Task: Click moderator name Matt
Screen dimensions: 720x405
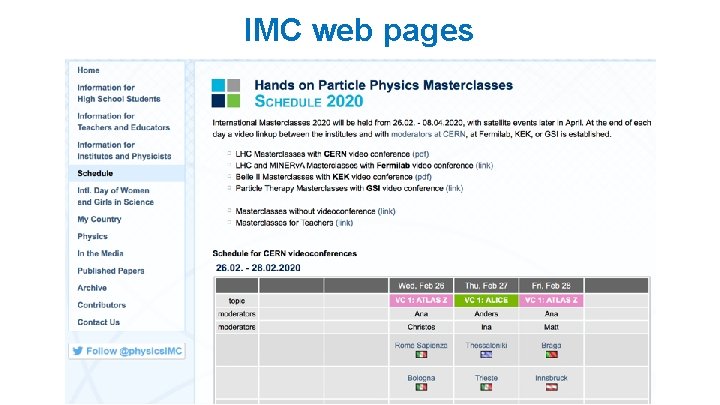Action: pyautogui.click(x=551, y=327)
